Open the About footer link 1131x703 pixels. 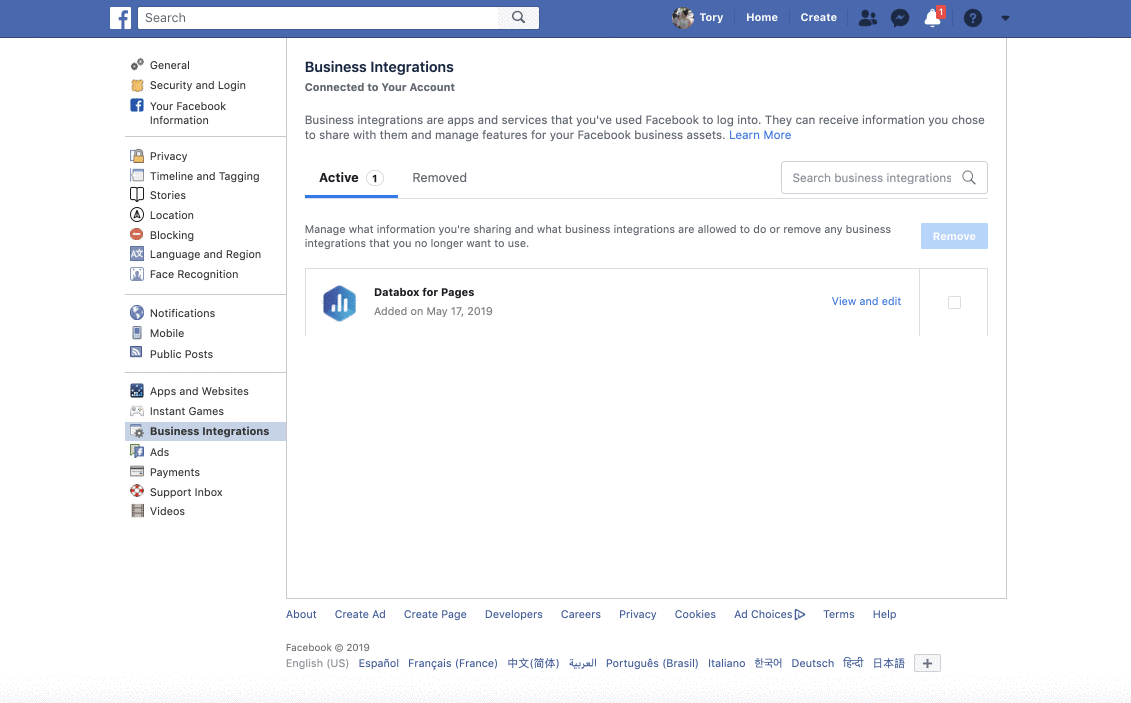coord(301,614)
